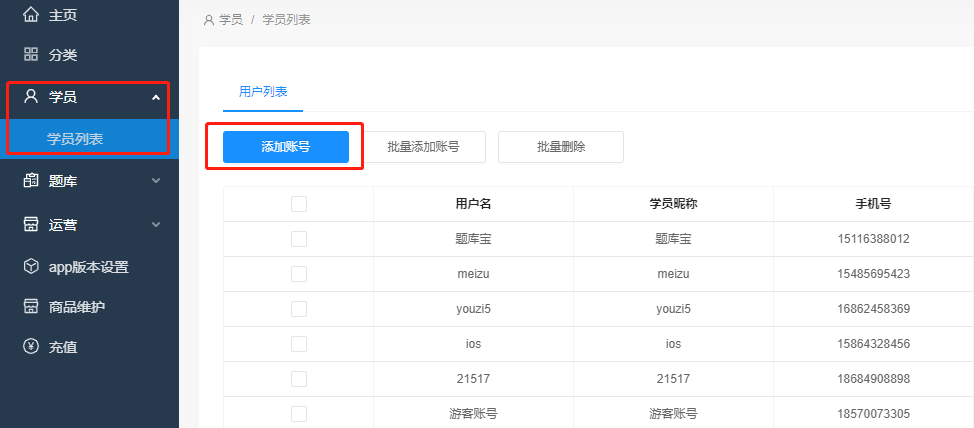The image size is (974, 428).
Task: Open the 学员列表 submenu item
Action: click(89, 139)
